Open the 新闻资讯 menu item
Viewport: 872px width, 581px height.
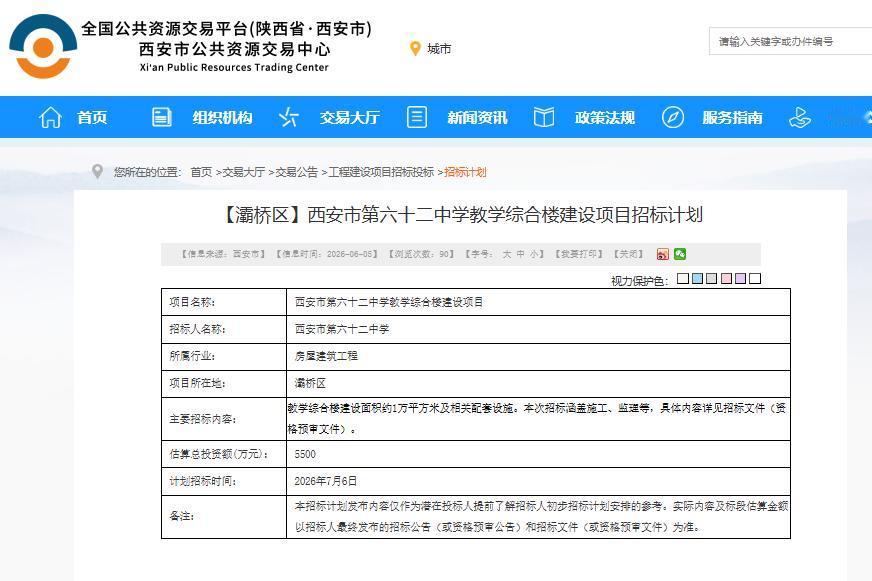[x=477, y=117]
